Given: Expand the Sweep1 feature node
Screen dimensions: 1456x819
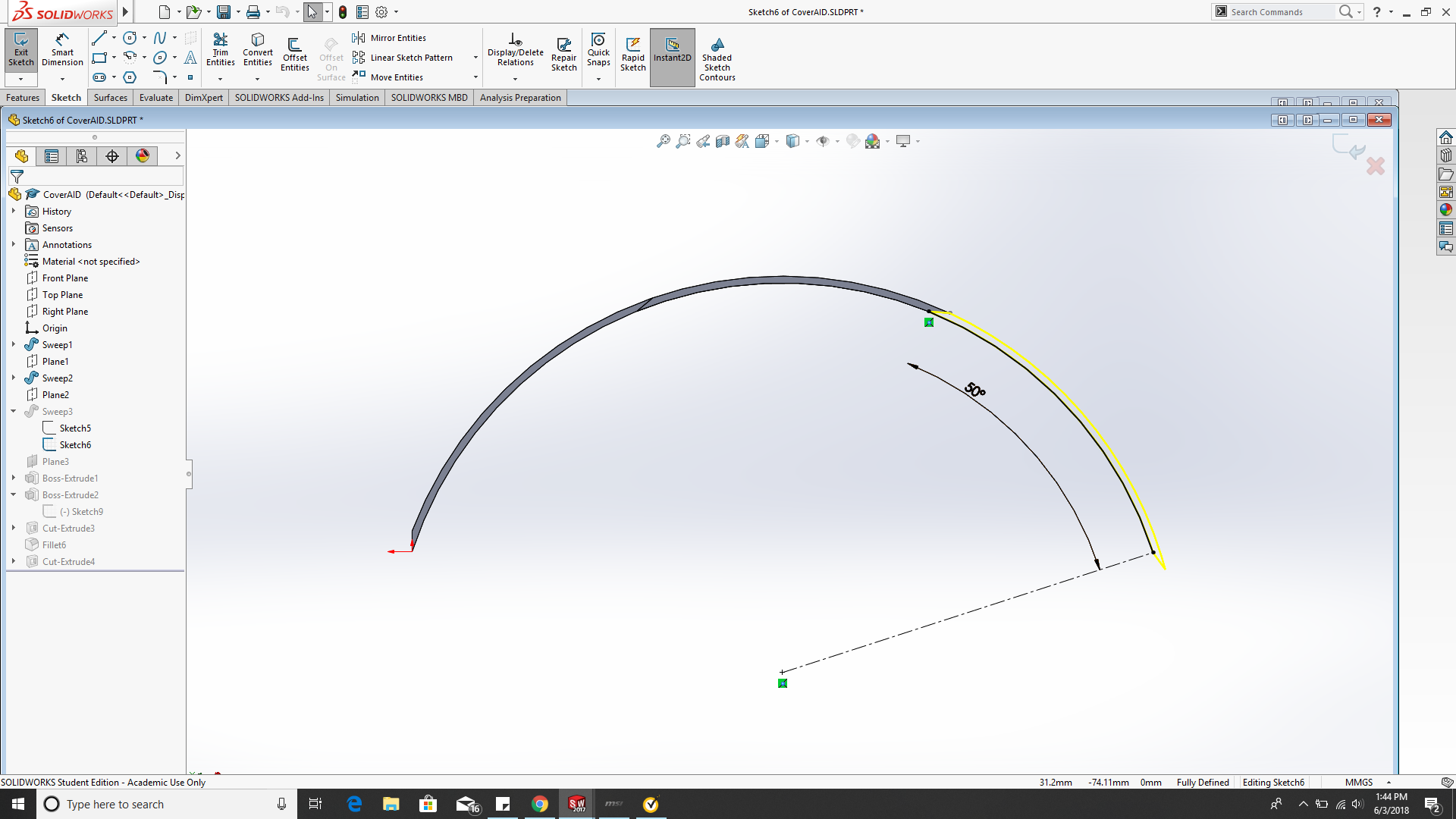Looking at the screenshot, I should click(14, 345).
